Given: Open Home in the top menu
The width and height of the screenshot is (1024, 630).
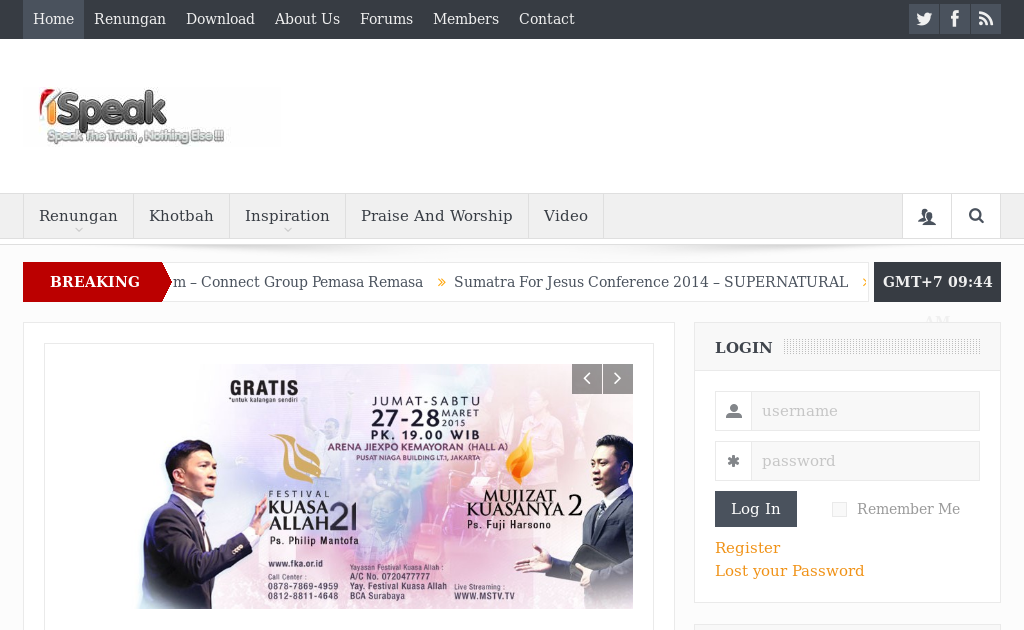Looking at the screenshot, I should [x=54, y=19].
